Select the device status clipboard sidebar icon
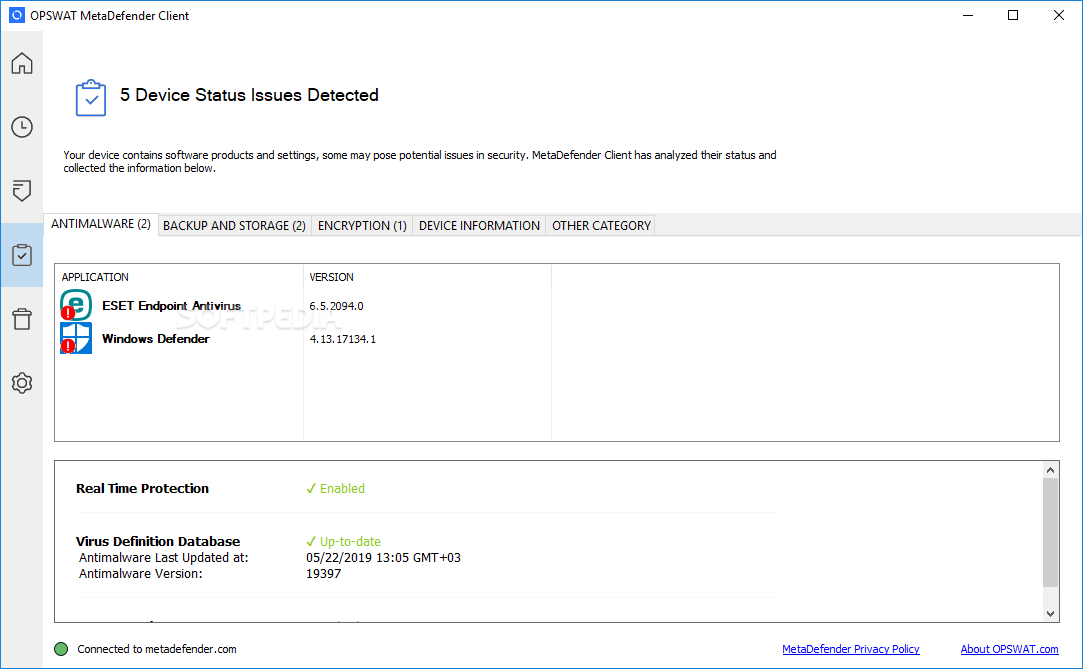The image size is (1083, 669). click(21, 255)
